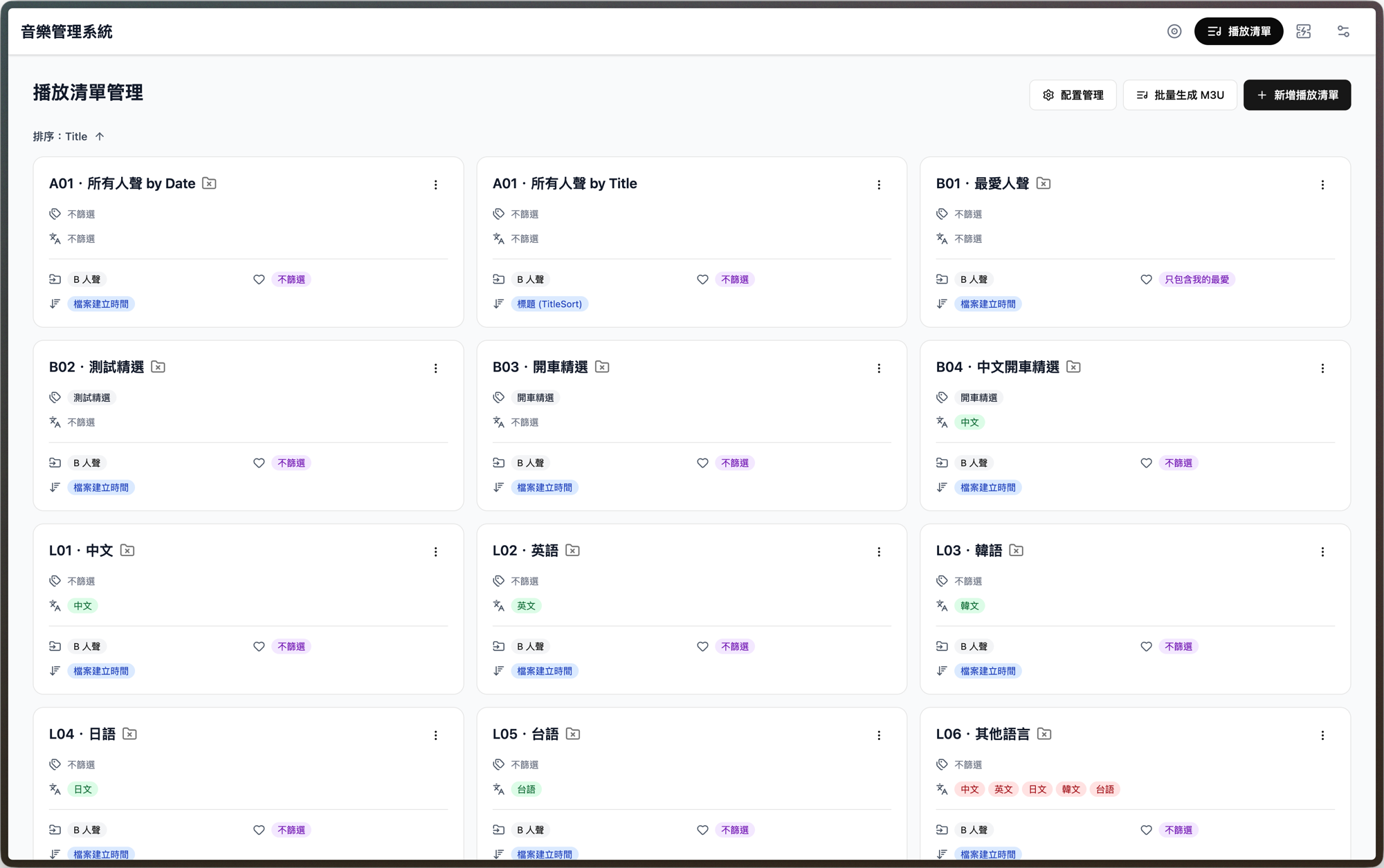
Task: Click the B 人聲 folder badge in L03 card
Action: [x=974, y=647]
